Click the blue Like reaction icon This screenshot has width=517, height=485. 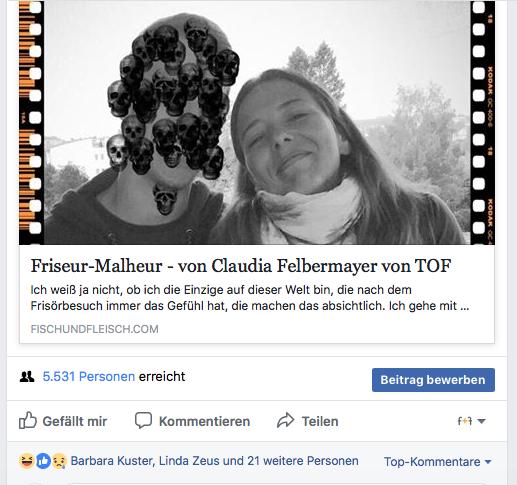(x=43, y=461)
